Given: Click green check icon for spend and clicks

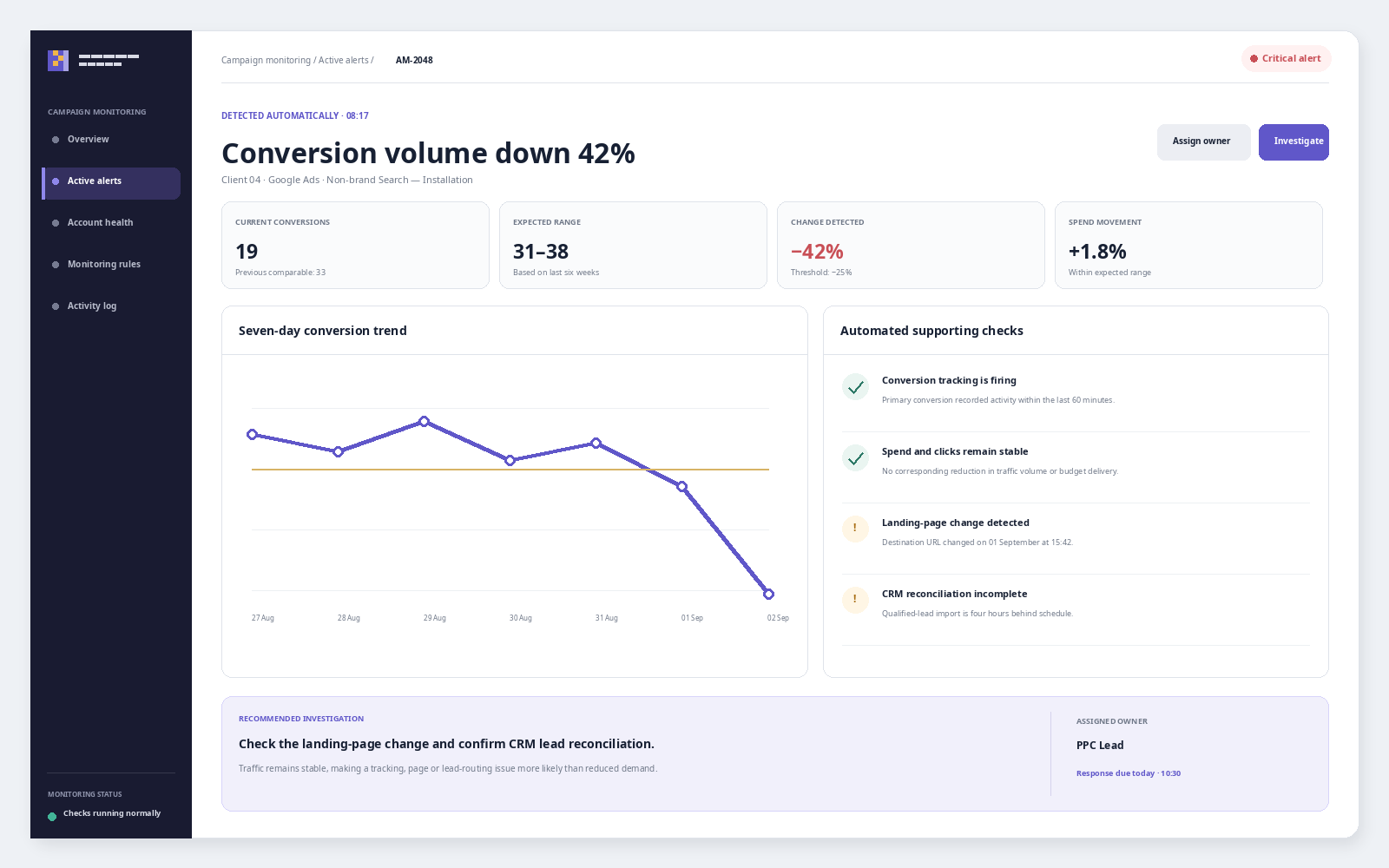Looking at the screenshot, I should coord(855,458).
